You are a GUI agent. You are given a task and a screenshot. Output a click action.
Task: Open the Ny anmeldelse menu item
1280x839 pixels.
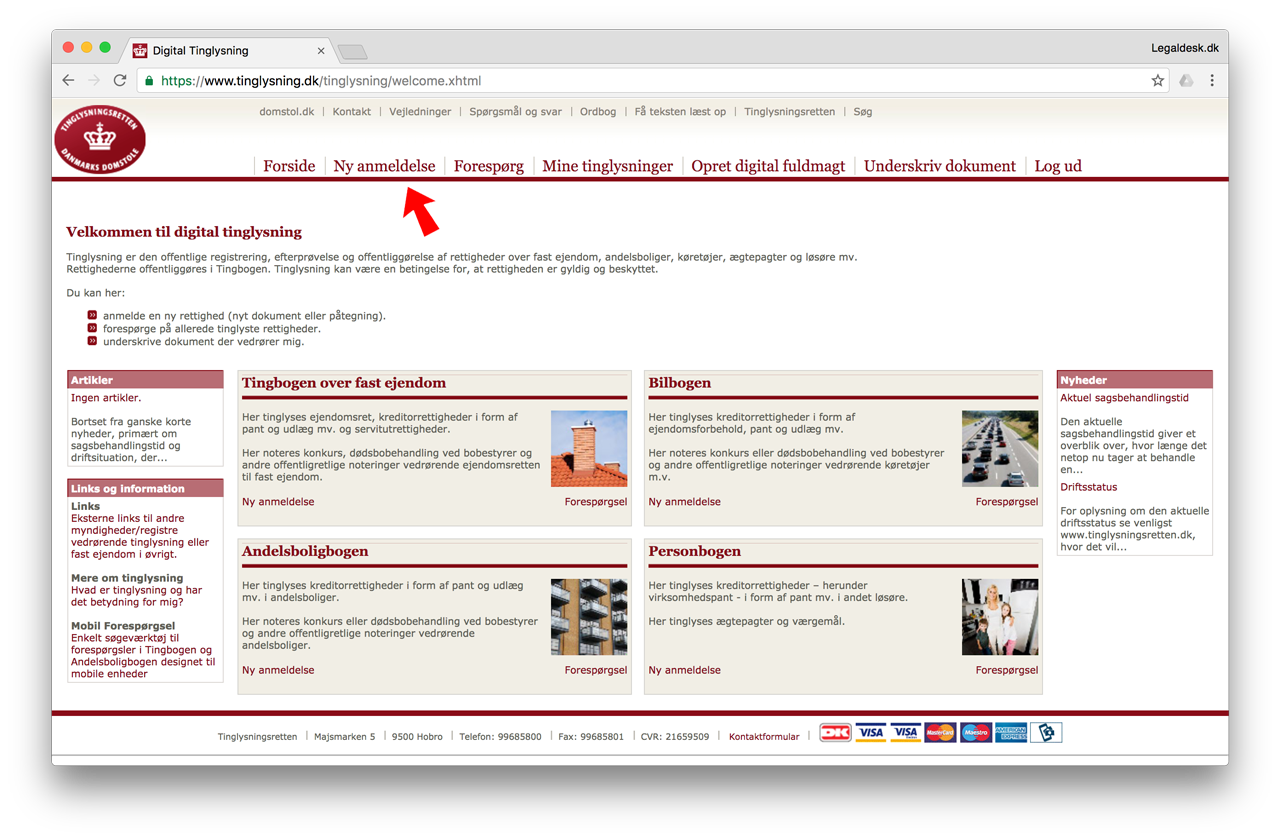pos(384,166)
